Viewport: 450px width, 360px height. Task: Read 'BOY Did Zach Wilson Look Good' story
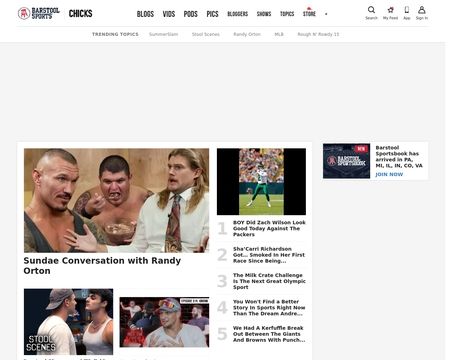pos(269,229)
